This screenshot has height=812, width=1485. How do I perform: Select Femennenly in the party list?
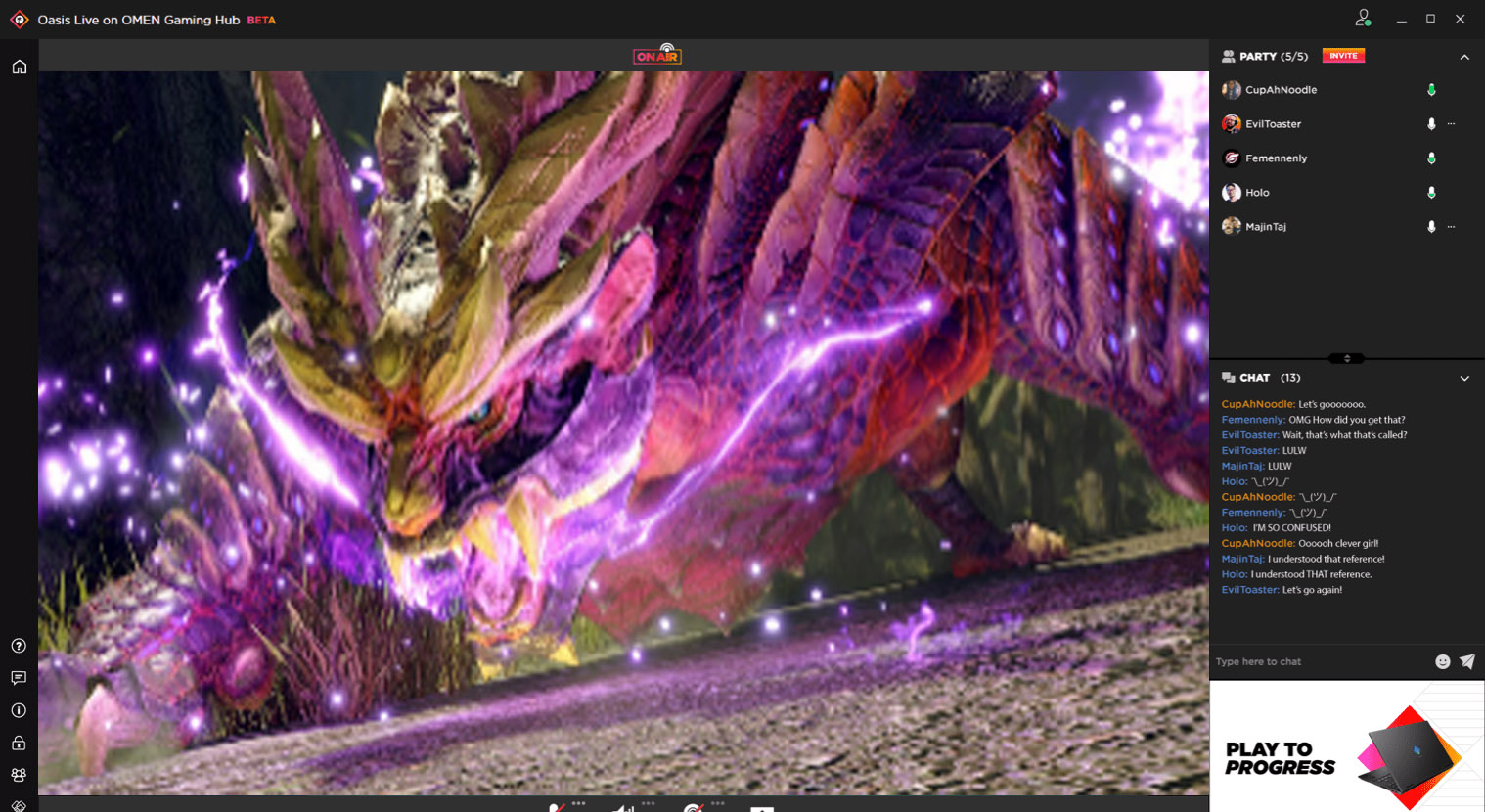coord(1276,158)
